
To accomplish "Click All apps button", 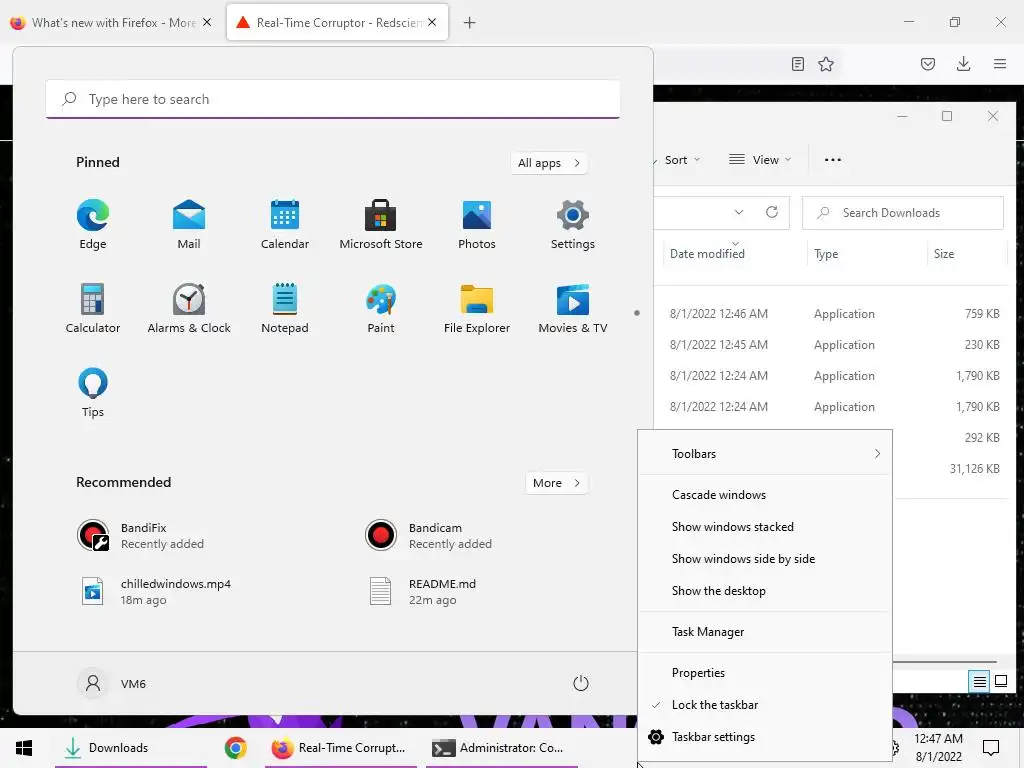I will point(549,163).
